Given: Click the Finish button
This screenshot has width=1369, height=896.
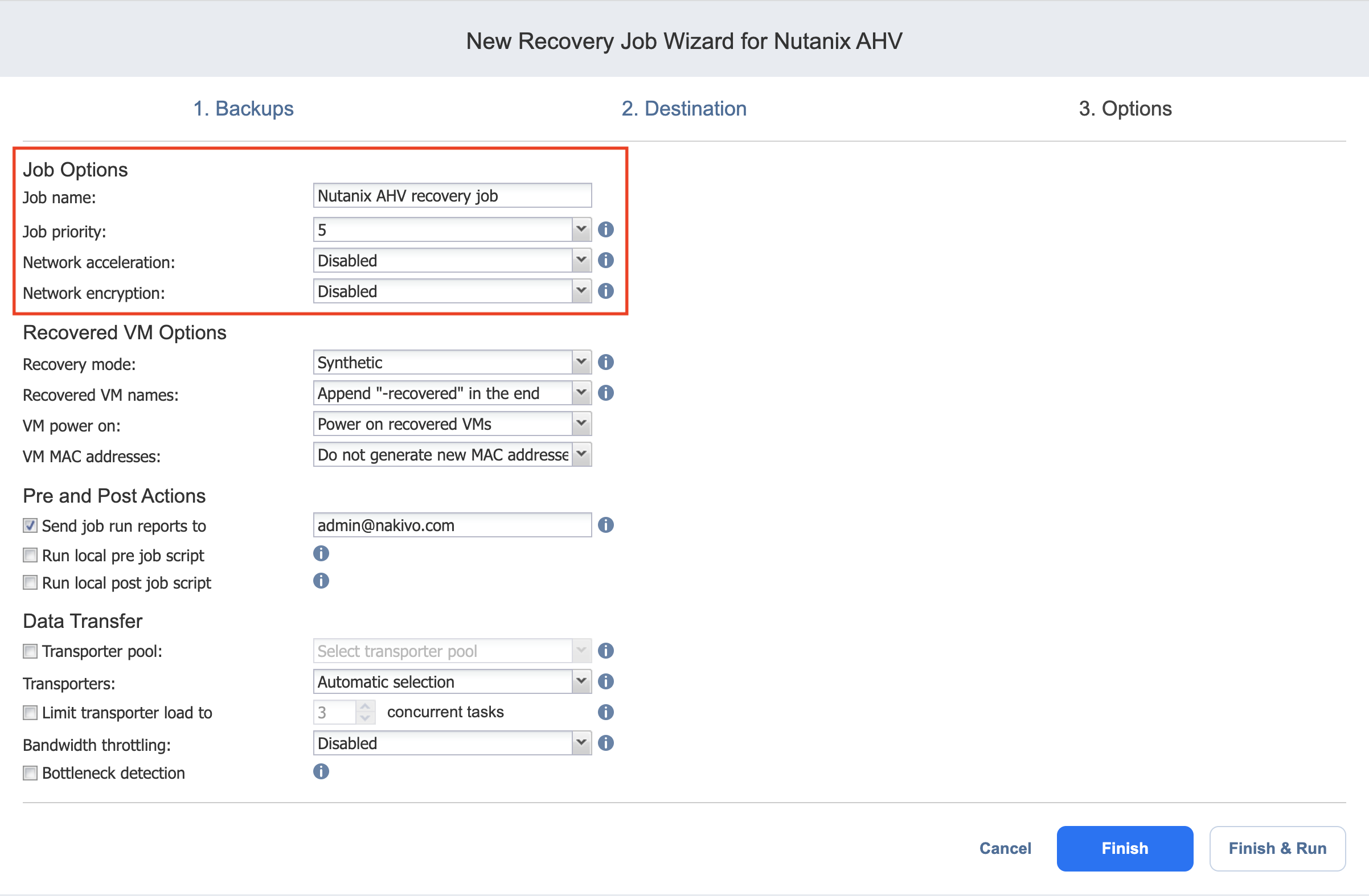Looking at the screenshot, I should tap(1125, 848).
